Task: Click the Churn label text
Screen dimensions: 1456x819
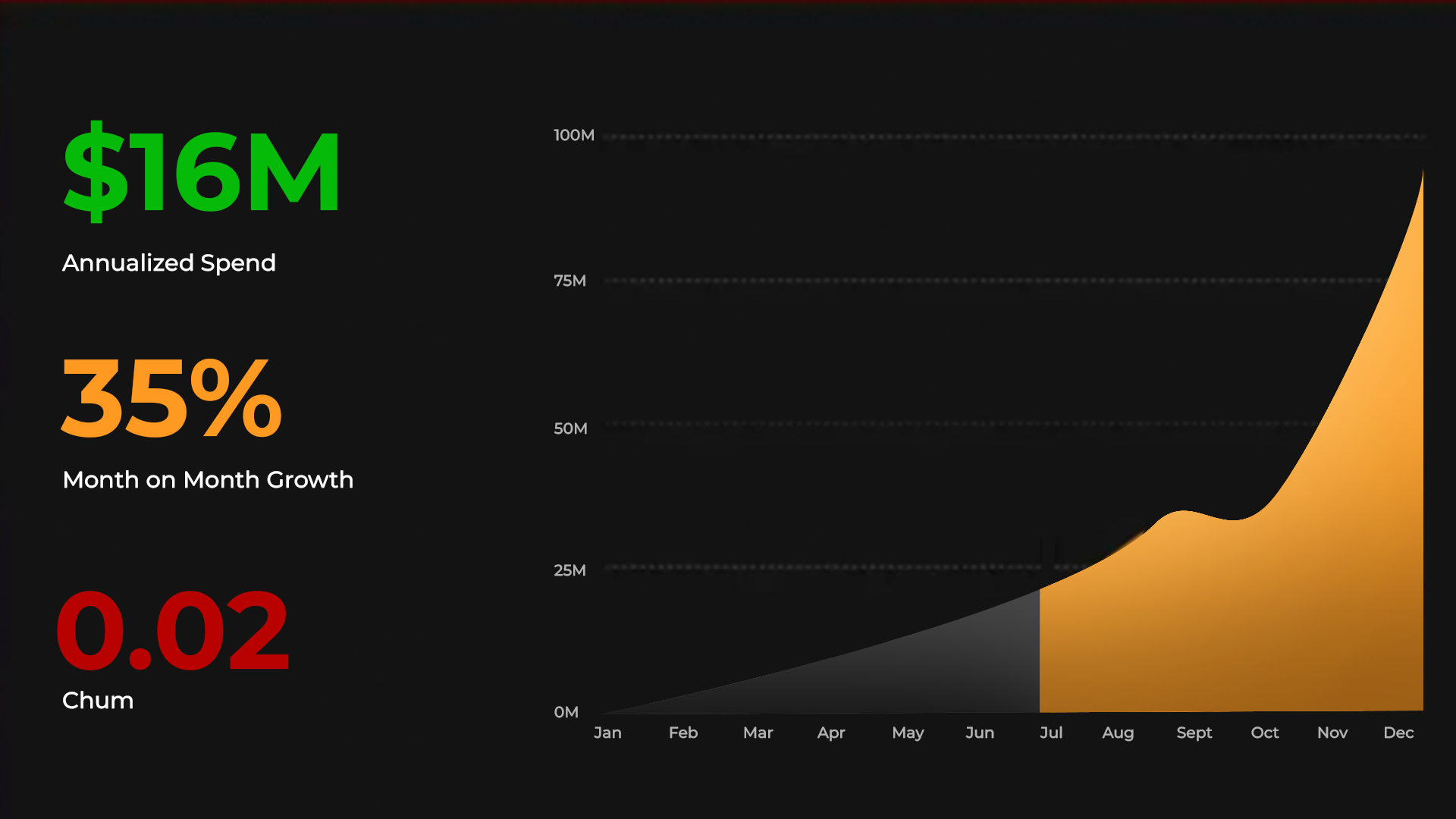Action: [98, 701]
